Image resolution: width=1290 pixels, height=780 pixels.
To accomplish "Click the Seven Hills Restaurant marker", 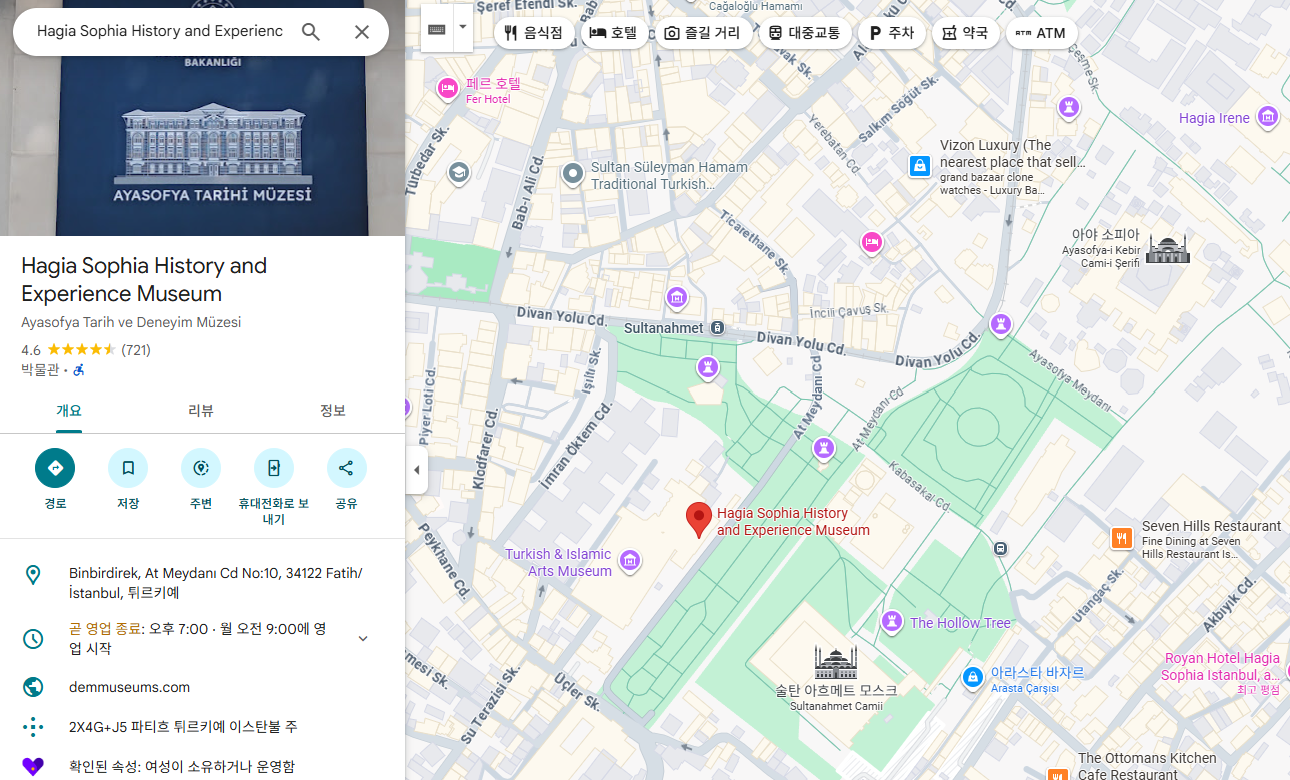I will pos(1122,538).
